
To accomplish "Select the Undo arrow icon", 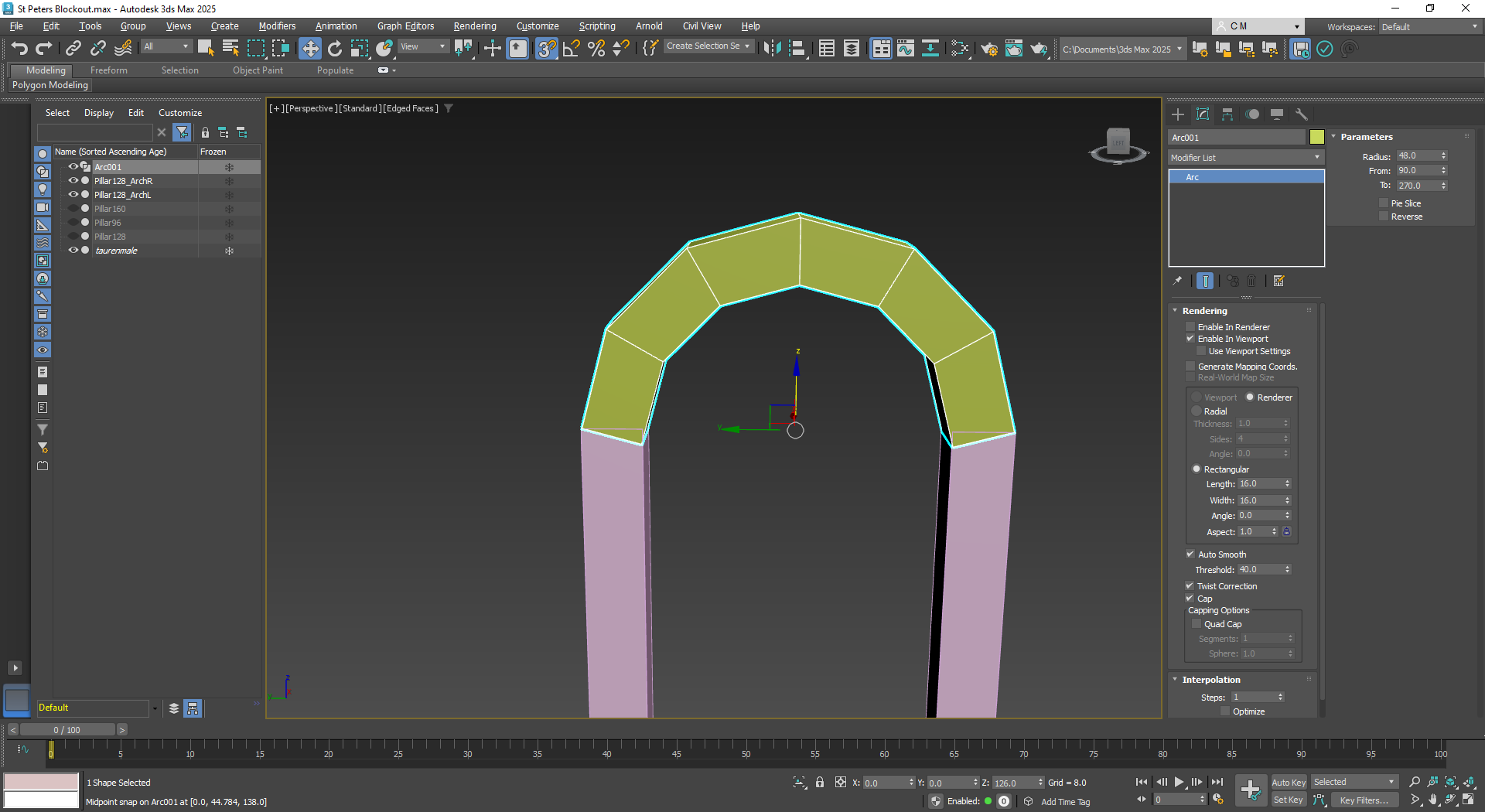I will pyautogui.click(x=19, y=48).
